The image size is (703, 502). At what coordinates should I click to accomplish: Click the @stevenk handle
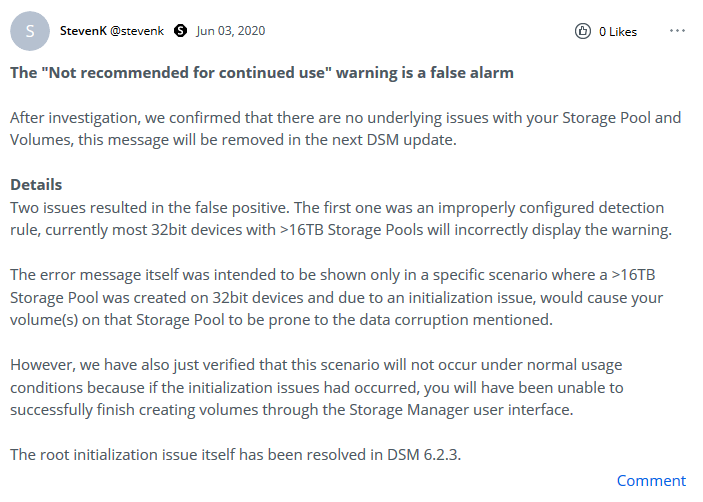coord(137,30)
